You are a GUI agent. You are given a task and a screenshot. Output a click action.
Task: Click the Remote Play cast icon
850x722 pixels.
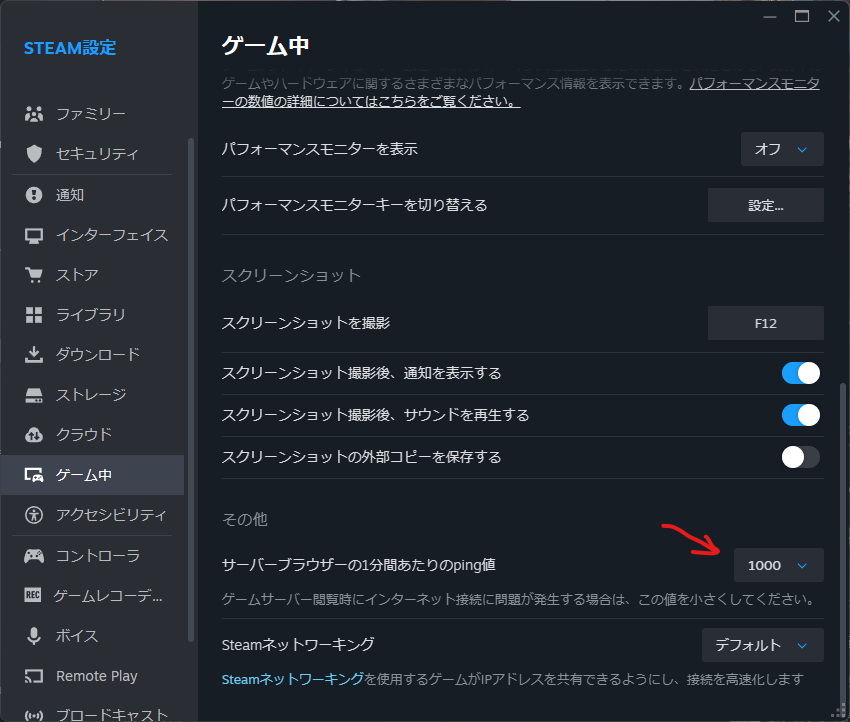(34, 676)
